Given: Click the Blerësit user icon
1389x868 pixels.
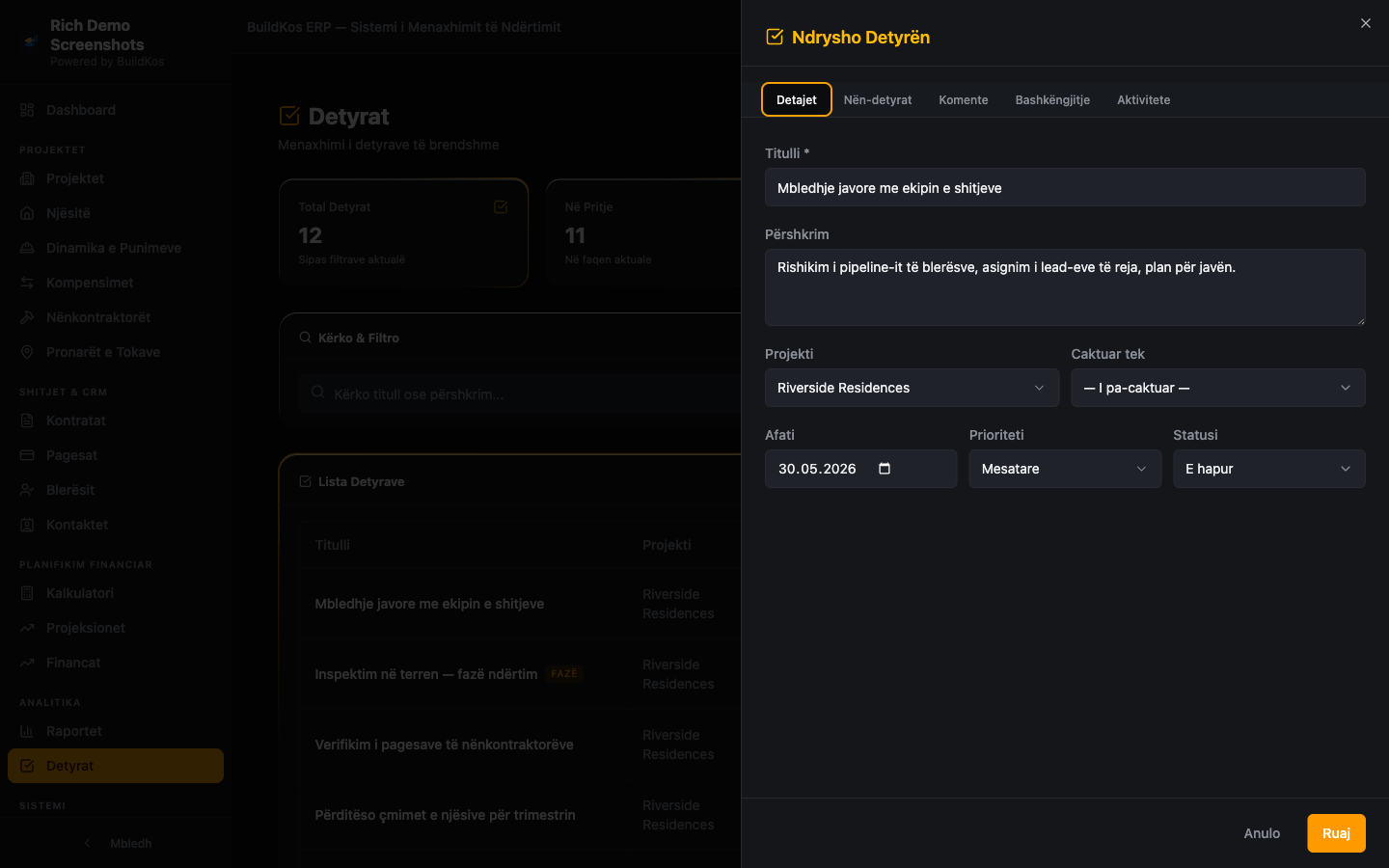Looking at the screenshot, I should (27, 490).
